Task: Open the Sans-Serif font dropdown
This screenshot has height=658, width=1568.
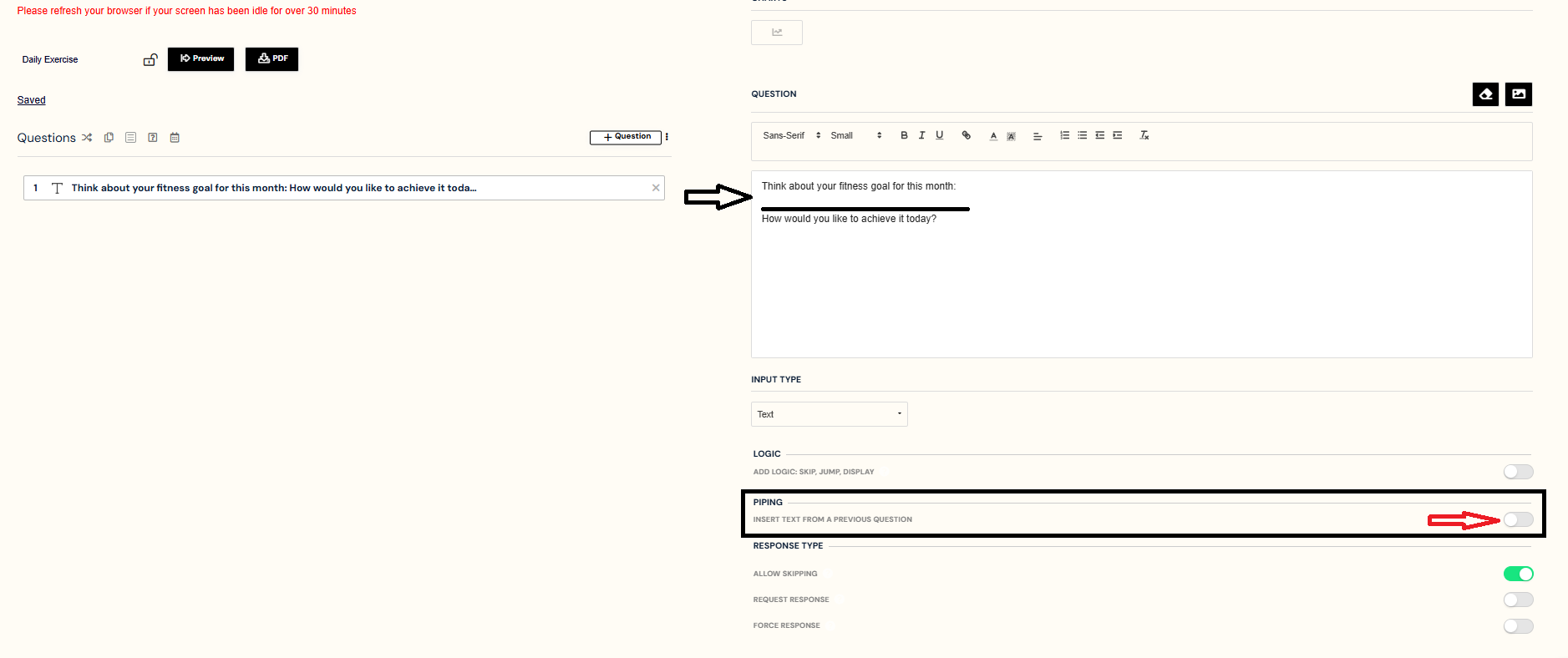Action: point(791,135)
